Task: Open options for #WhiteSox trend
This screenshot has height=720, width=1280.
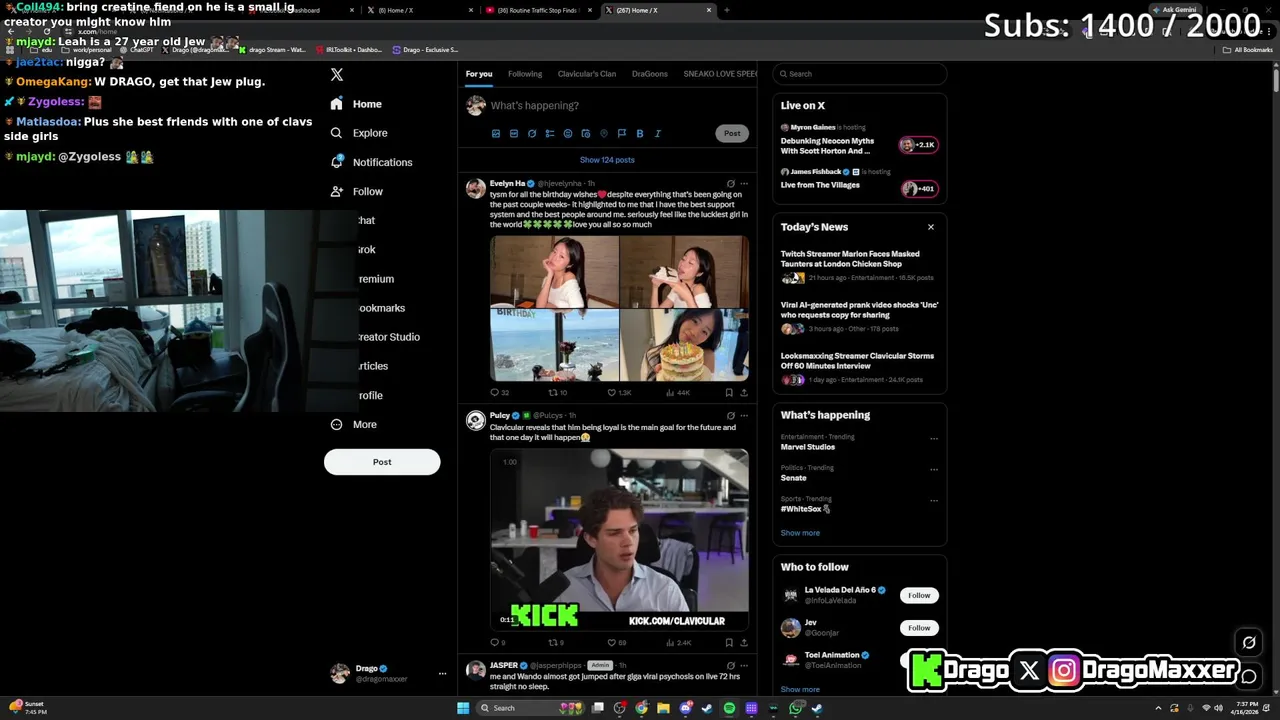Action: pyautogui.click(x=934, y=500)
